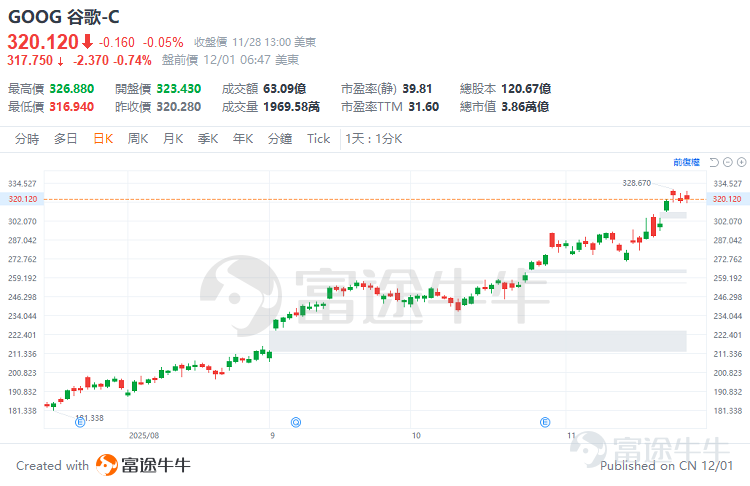Click the highlighted 320.120 label on left axis
Viewport: 750px width, 486px height.
22,199
